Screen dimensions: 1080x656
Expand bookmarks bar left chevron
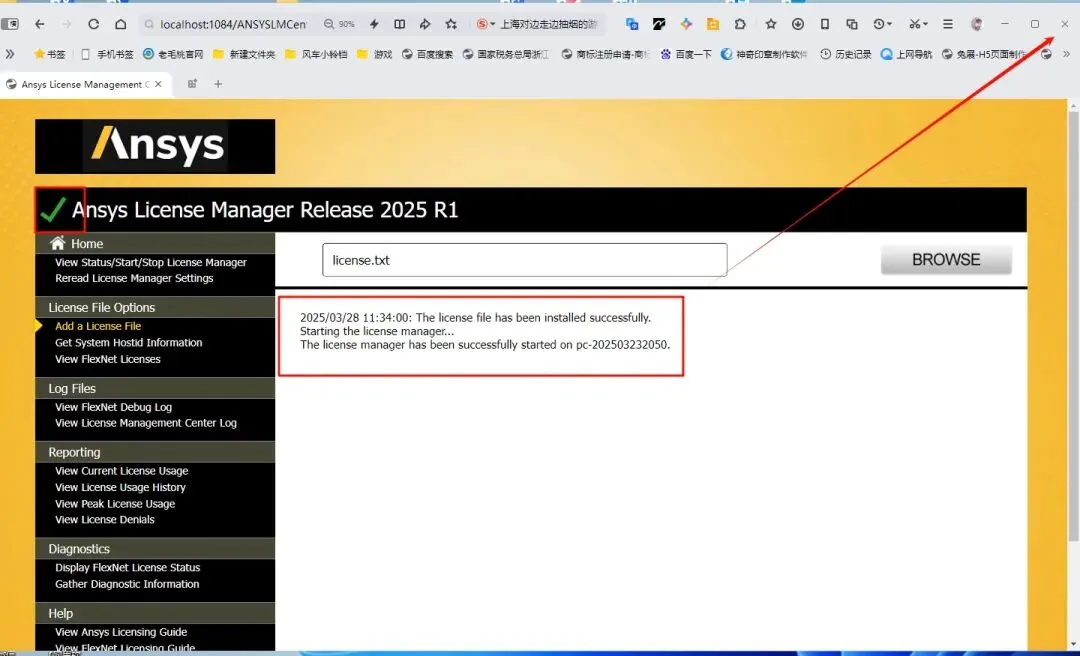click(x=10, y=54)
